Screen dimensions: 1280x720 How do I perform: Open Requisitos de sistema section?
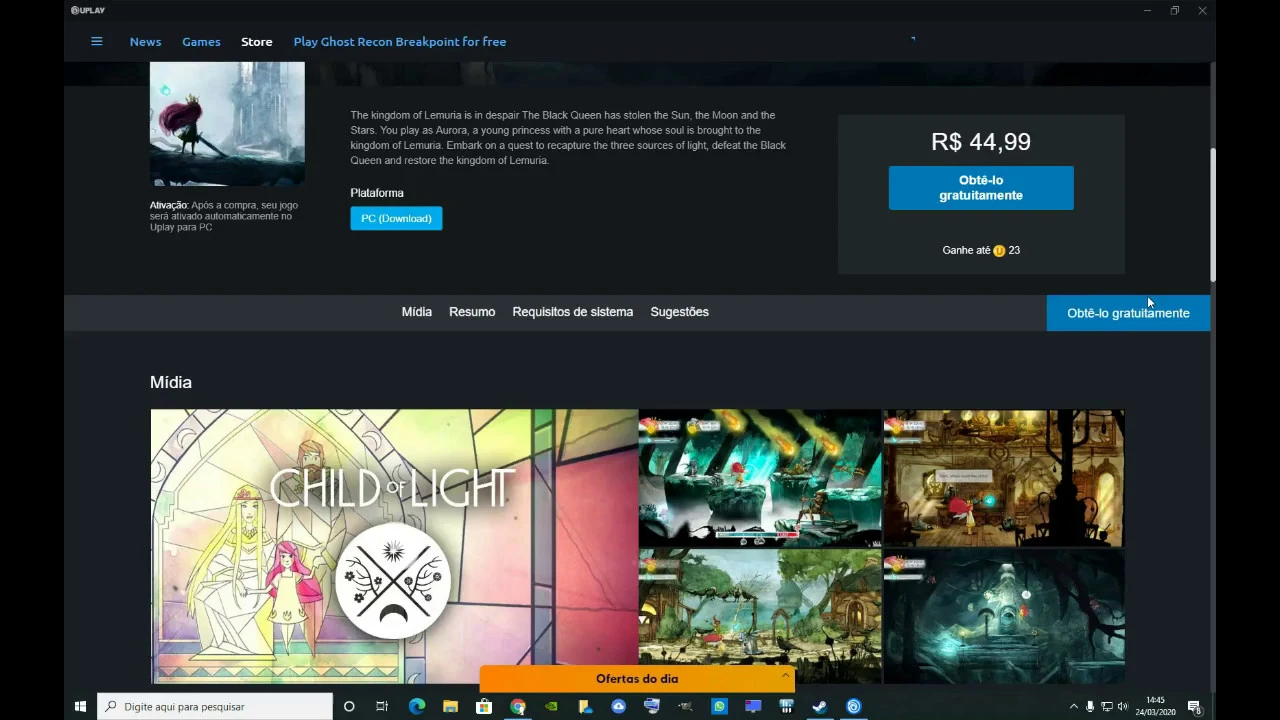[573, 312]
